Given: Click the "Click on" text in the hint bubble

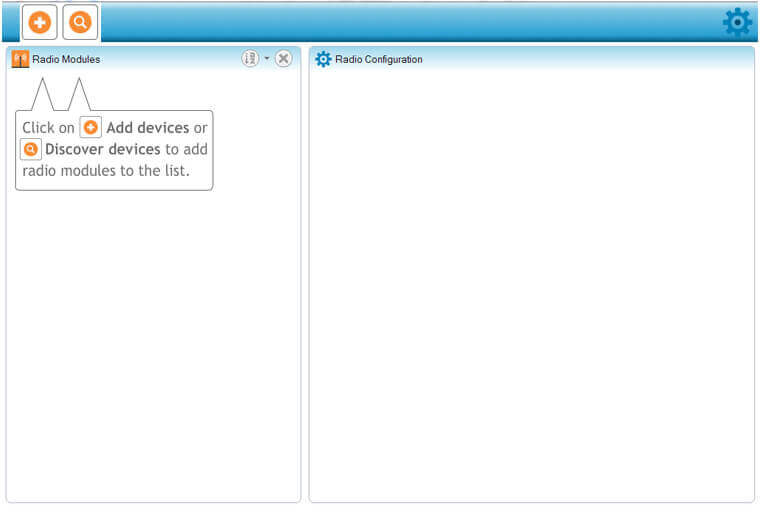Looking at the screenshot, I should pyautogui.click(x=48, y=128).
